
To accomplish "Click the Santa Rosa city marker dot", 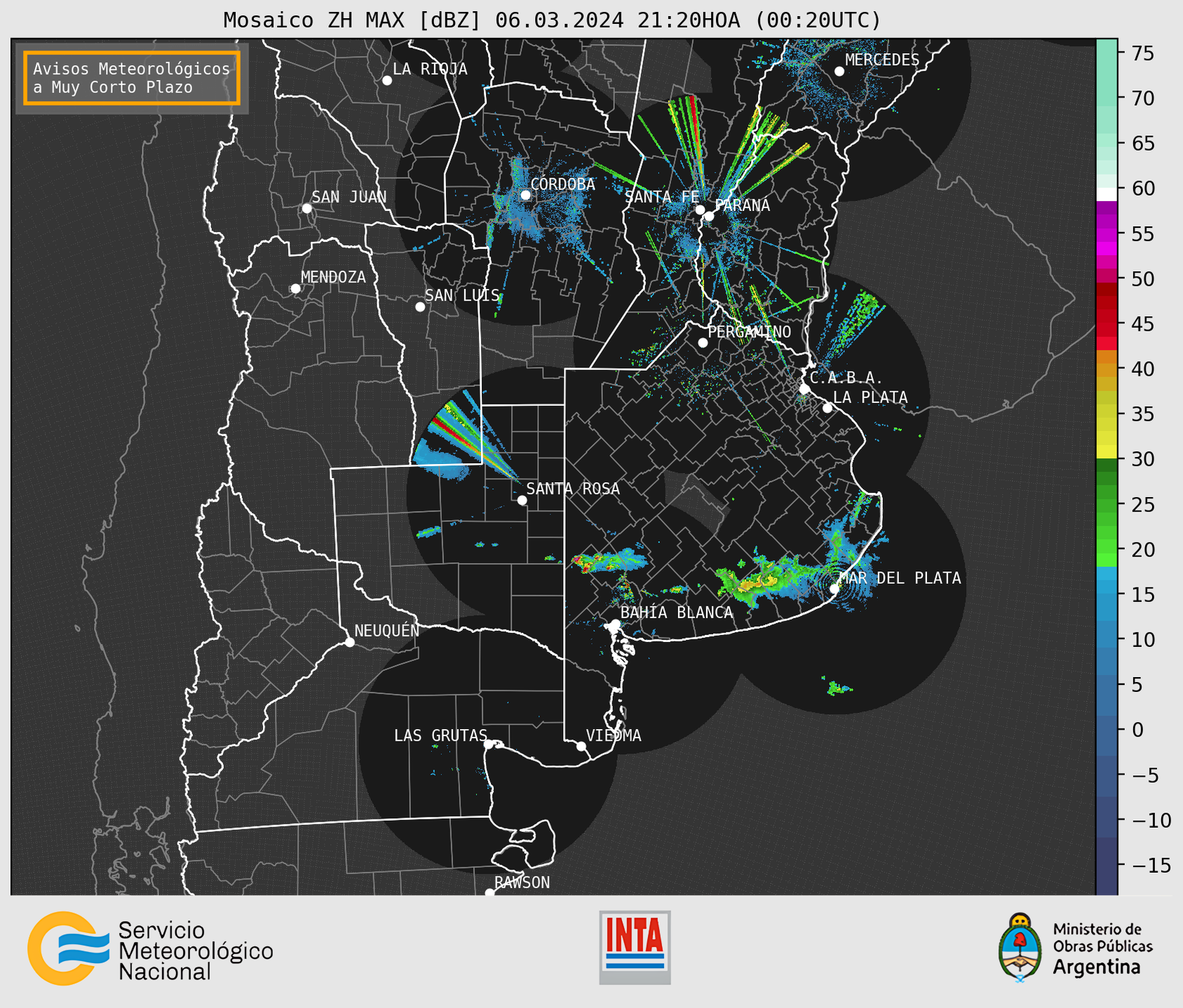I will tap(522, 500).
